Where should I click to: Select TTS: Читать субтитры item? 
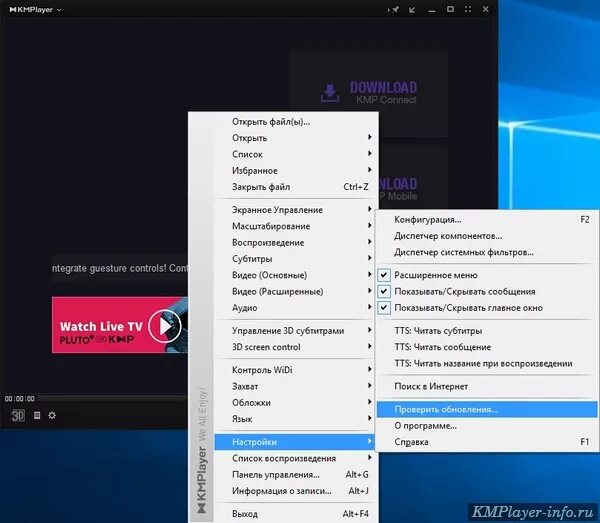pos(487,331)
